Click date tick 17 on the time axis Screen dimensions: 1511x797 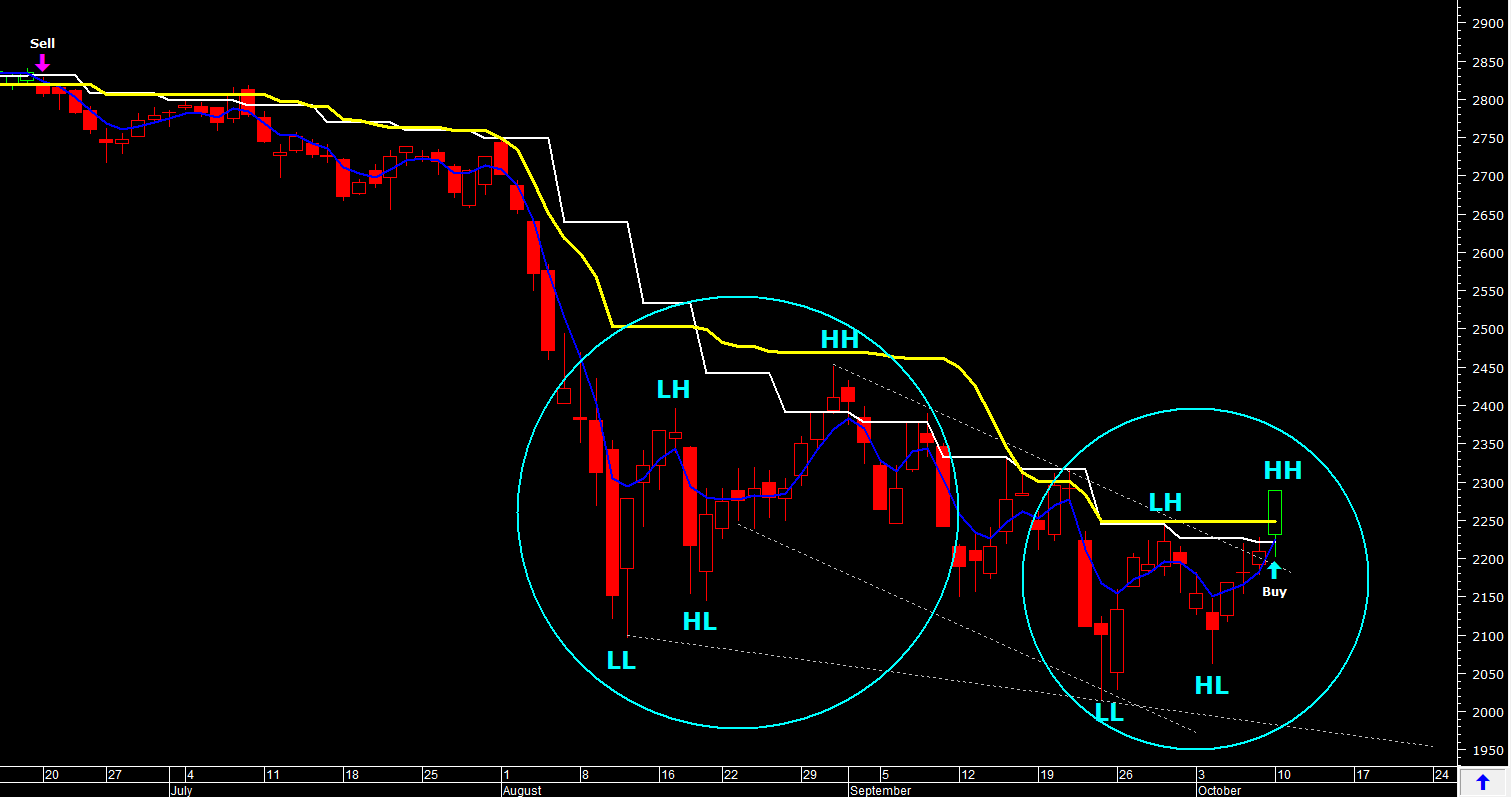(x=1362, y=774)
